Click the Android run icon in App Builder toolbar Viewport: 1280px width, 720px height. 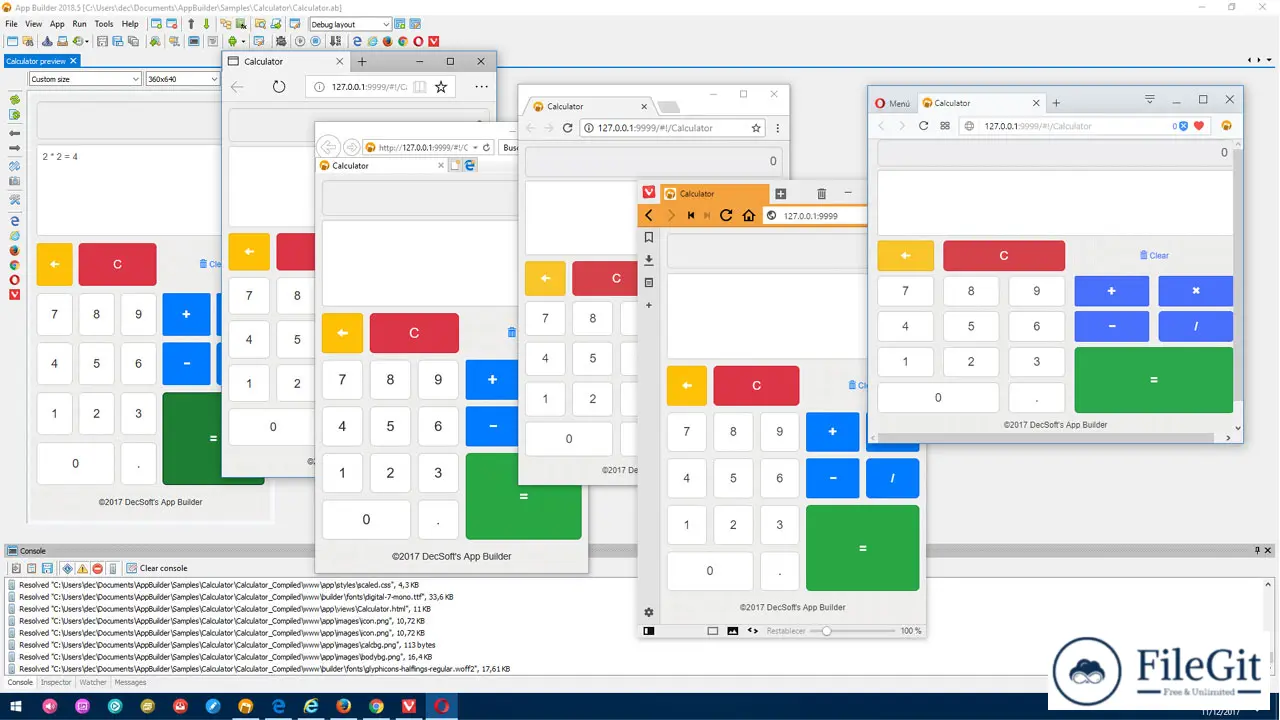point(232,41)
